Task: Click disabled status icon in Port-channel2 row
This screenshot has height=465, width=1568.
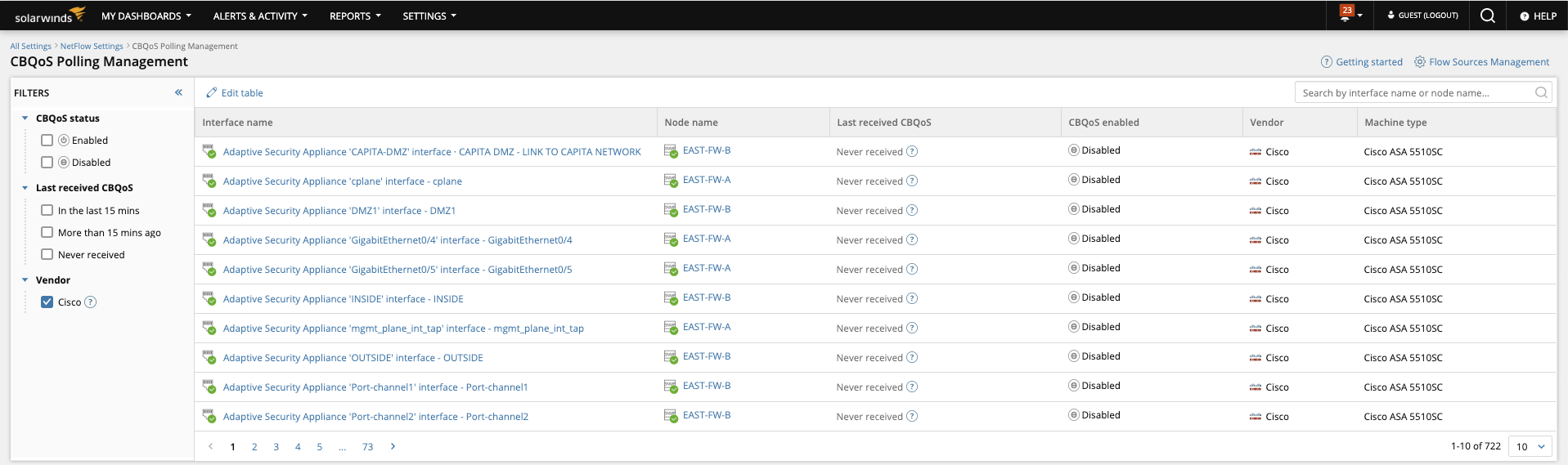Action: tap(1074, 414)
